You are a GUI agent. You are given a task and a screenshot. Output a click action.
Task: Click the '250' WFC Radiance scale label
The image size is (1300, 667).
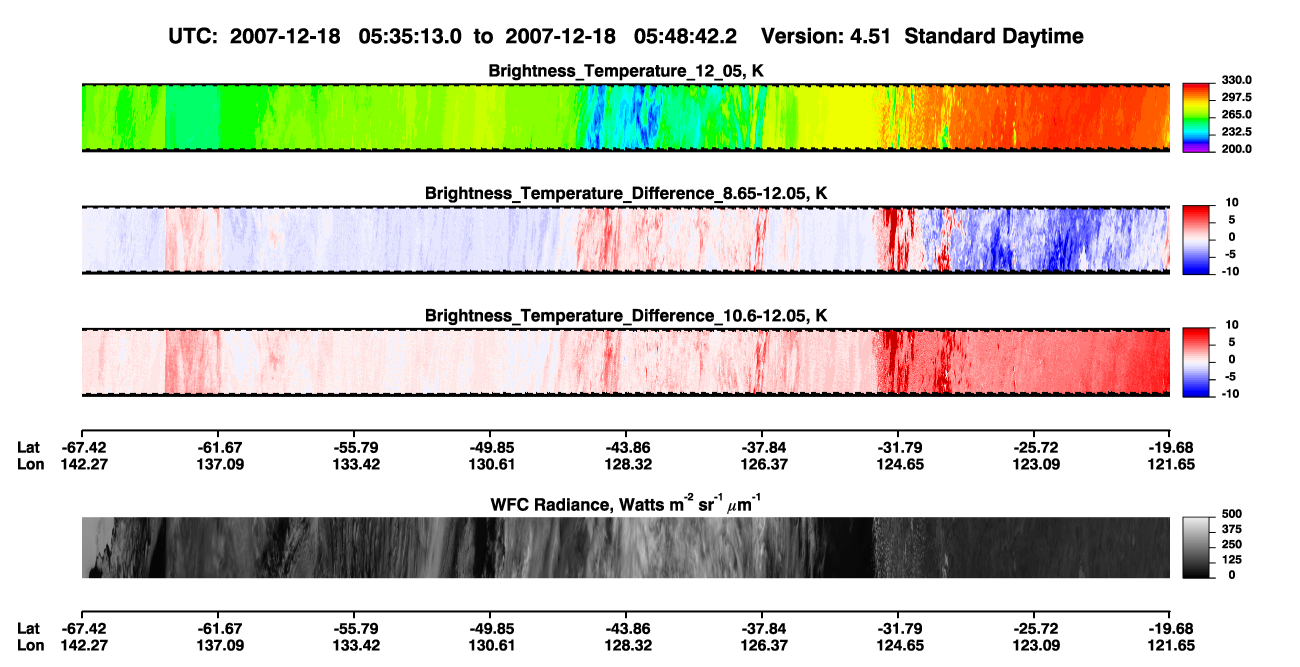tap(1234, 545)
